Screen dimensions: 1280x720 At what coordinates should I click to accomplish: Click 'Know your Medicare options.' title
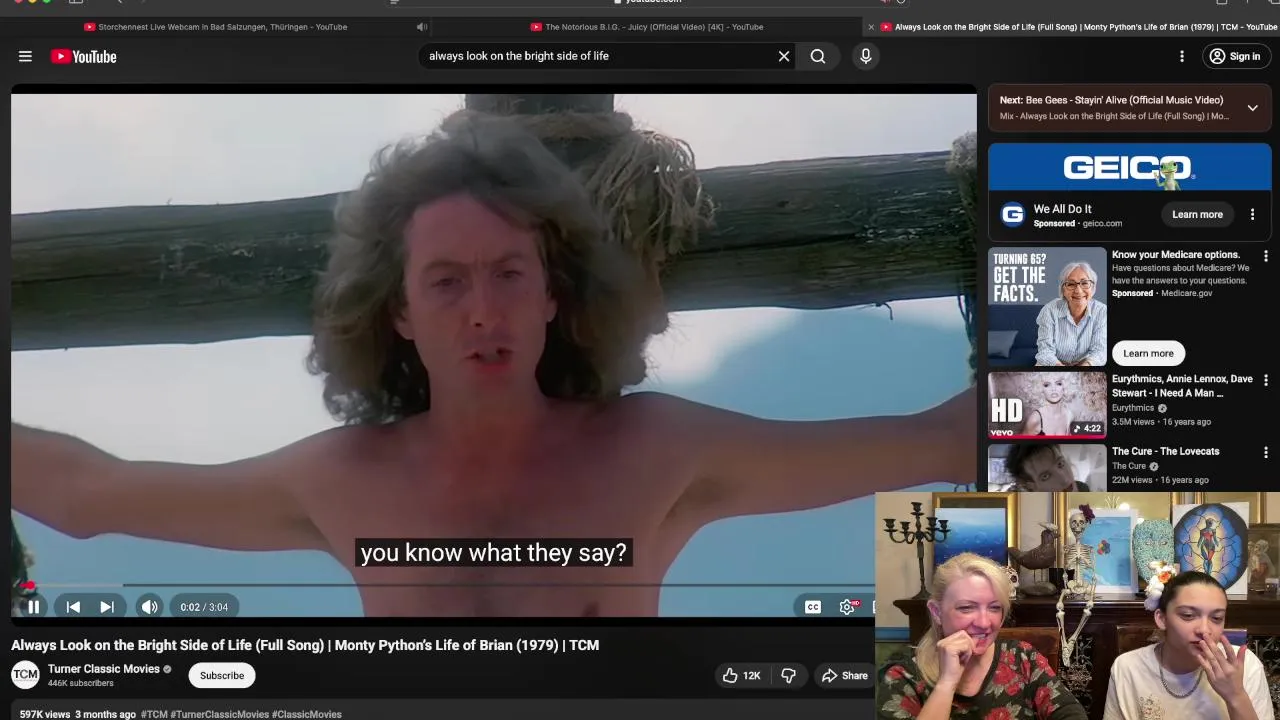pyautogui.click(x=1175, y=255)
